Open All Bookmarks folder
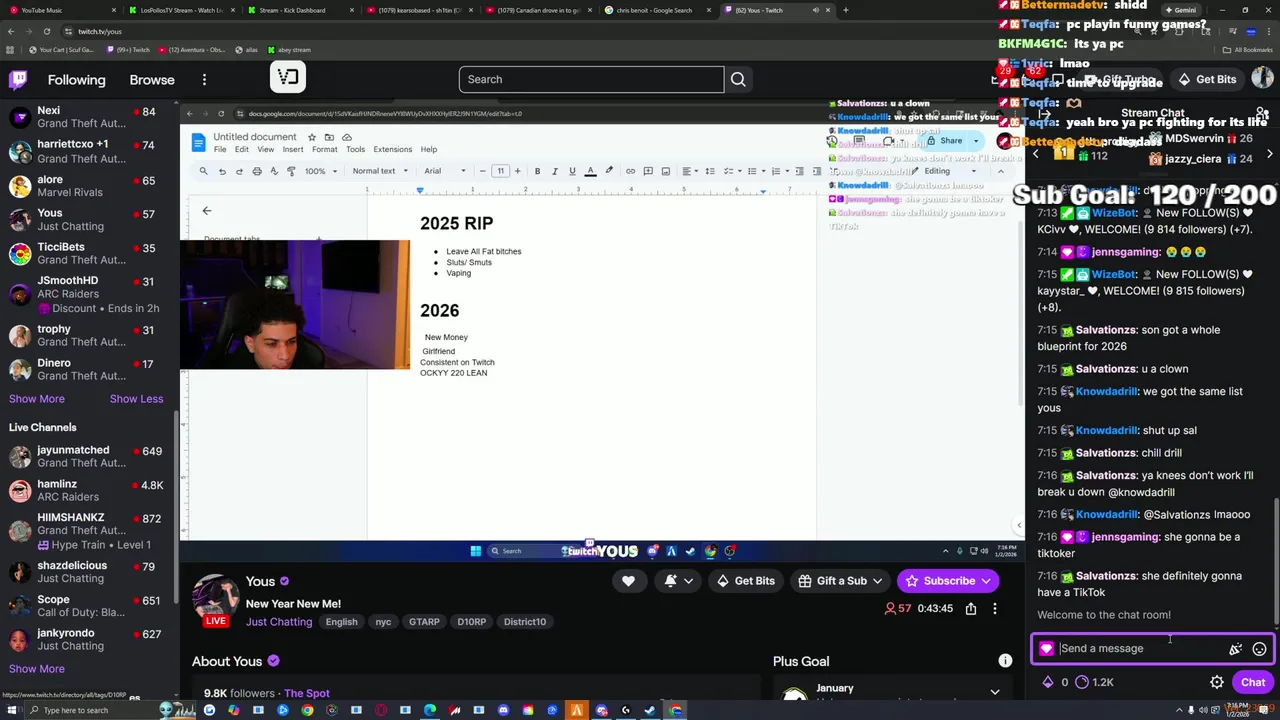This screenshot has width=1280, height=720. 1247,49
